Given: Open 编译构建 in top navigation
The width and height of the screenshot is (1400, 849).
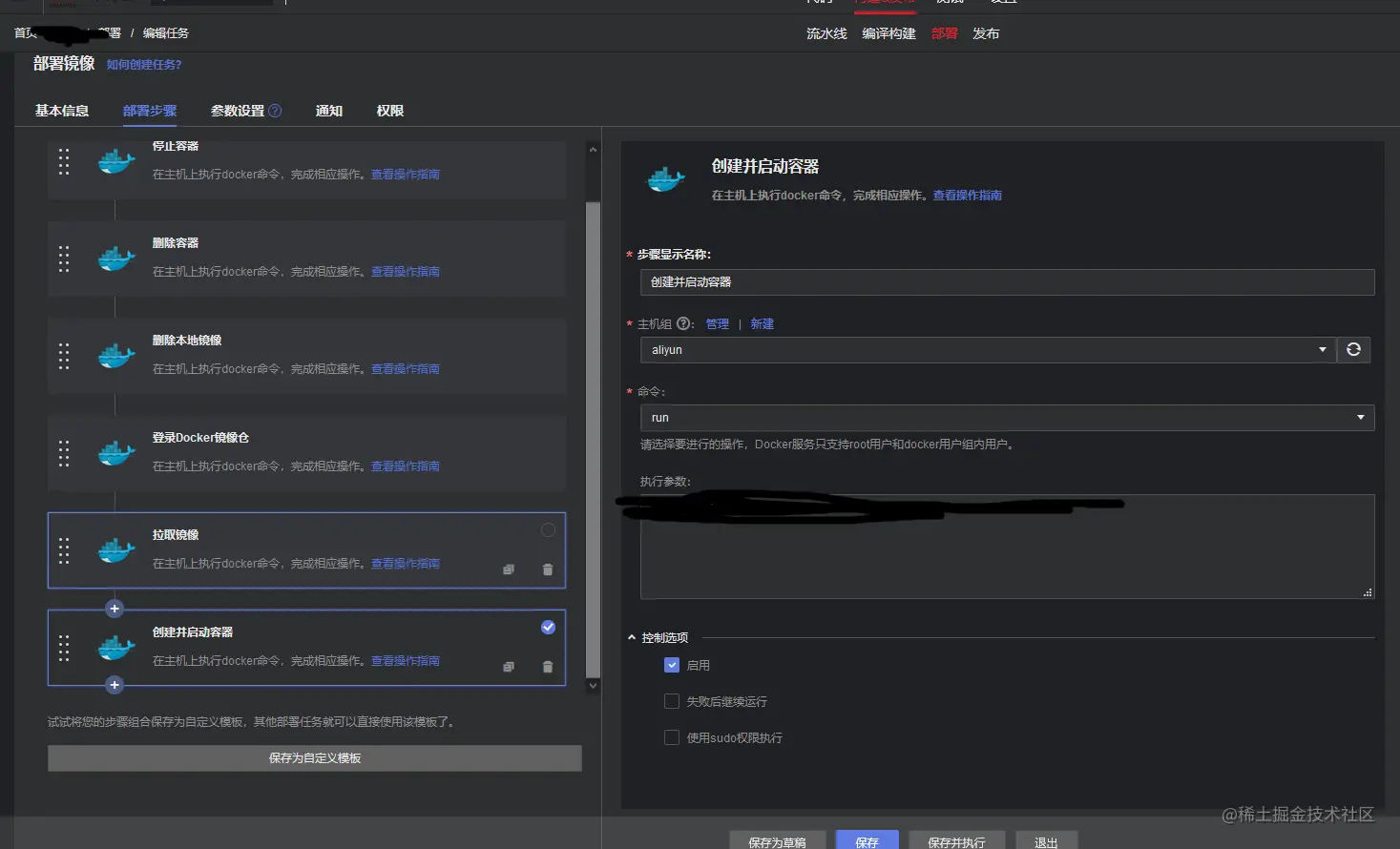Looking at the screenshot, I should [x=888, y=33].
